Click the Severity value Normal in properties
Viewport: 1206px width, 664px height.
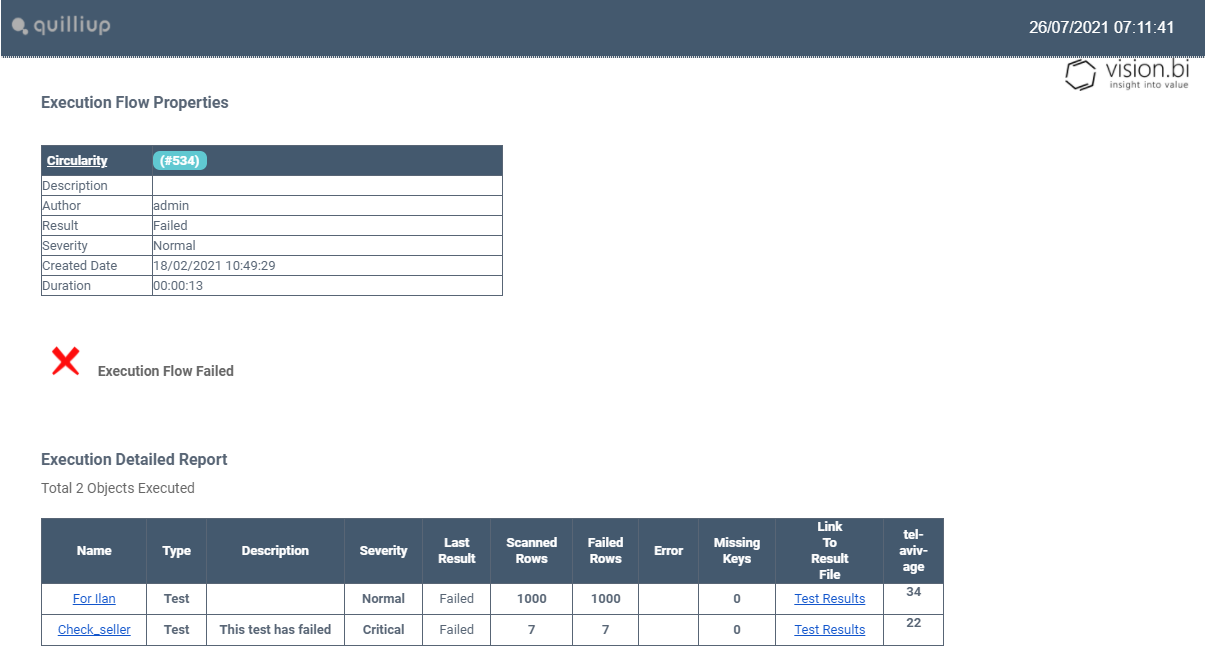174,246
